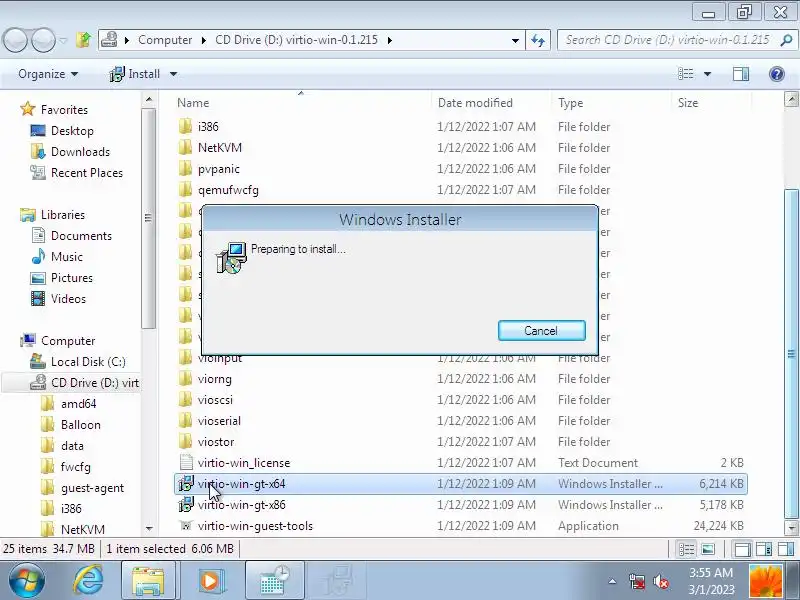The image size is (800, 600).
Task: Select the viorng folder icon
Action: (x=186, y=379)
